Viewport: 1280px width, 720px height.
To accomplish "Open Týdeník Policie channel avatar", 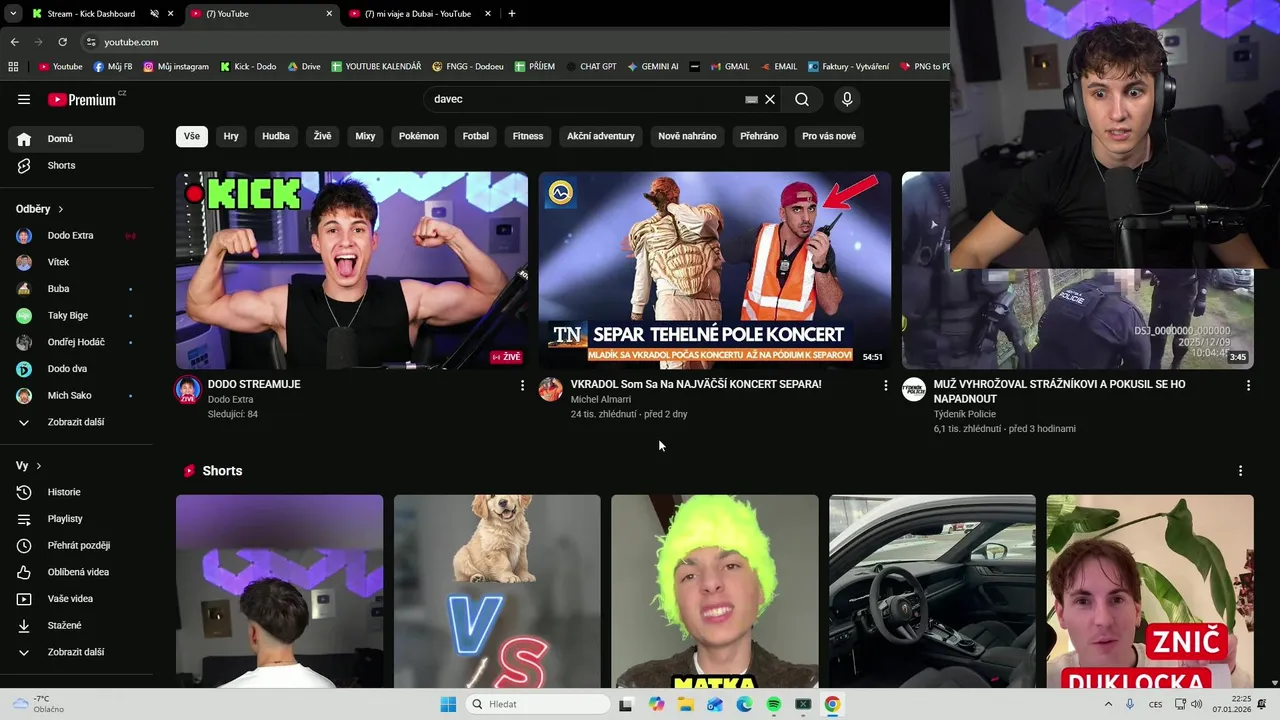I will pyautogui.click(x=914, y=390).
